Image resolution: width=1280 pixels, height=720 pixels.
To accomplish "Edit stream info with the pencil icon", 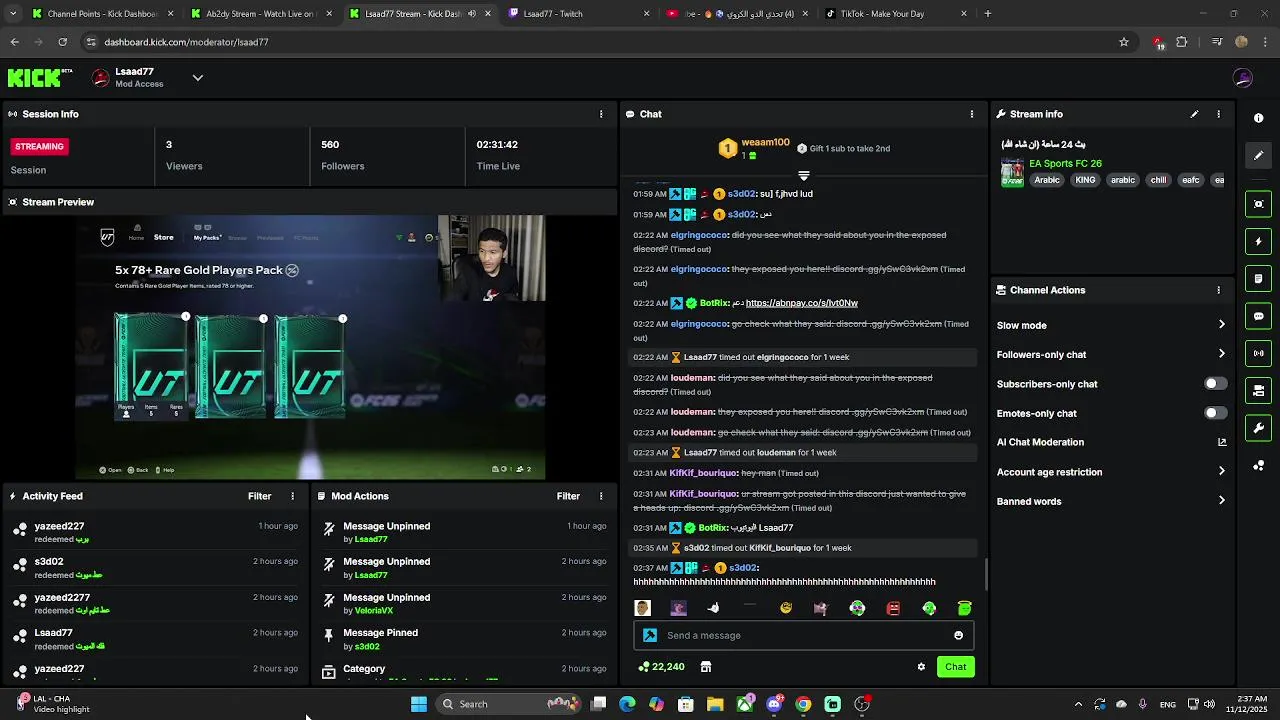I will [x=1194, y=114].
